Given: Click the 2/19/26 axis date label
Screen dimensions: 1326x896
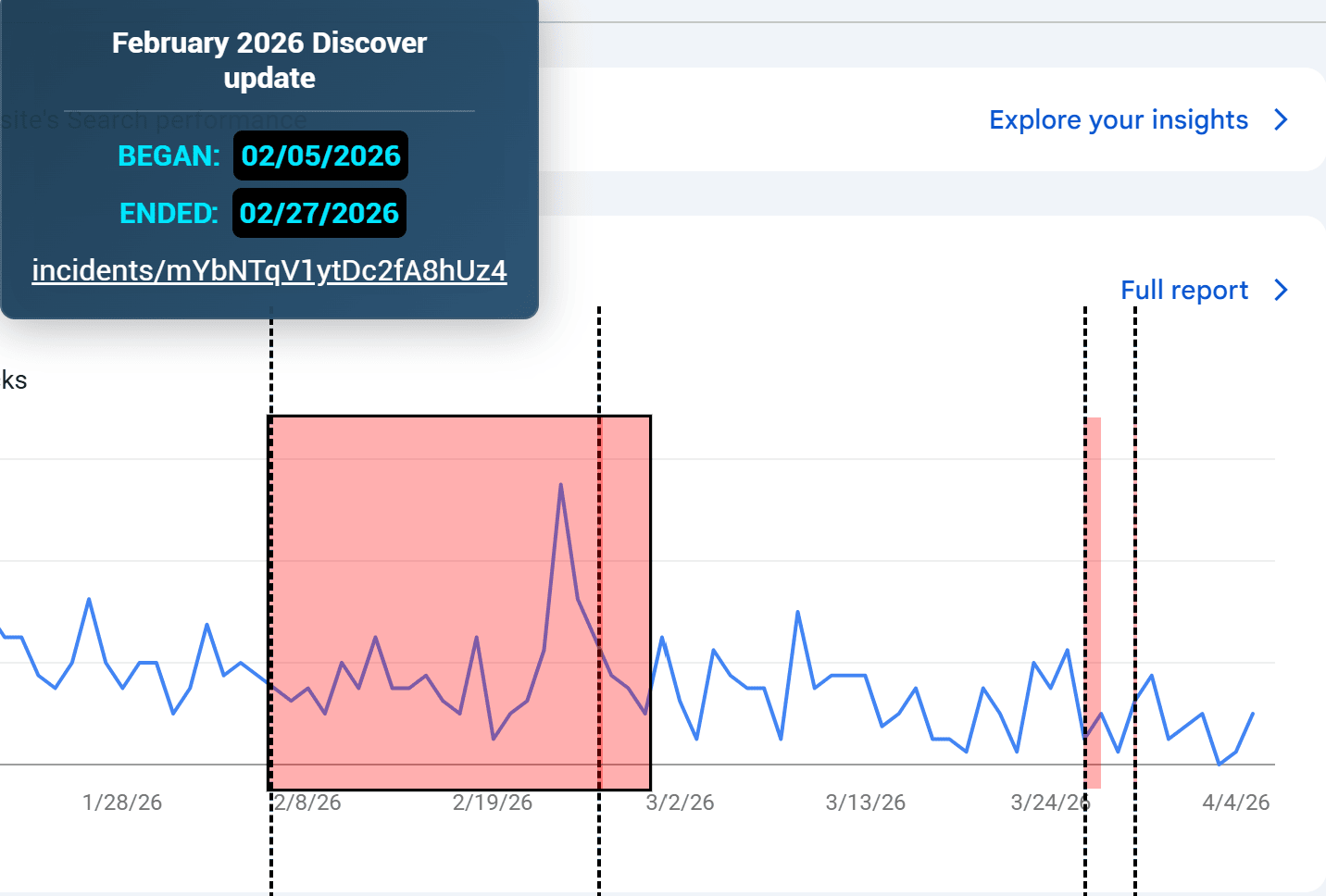Looking at the screenshot, I should pyautogui.click(x=493, y=803).
